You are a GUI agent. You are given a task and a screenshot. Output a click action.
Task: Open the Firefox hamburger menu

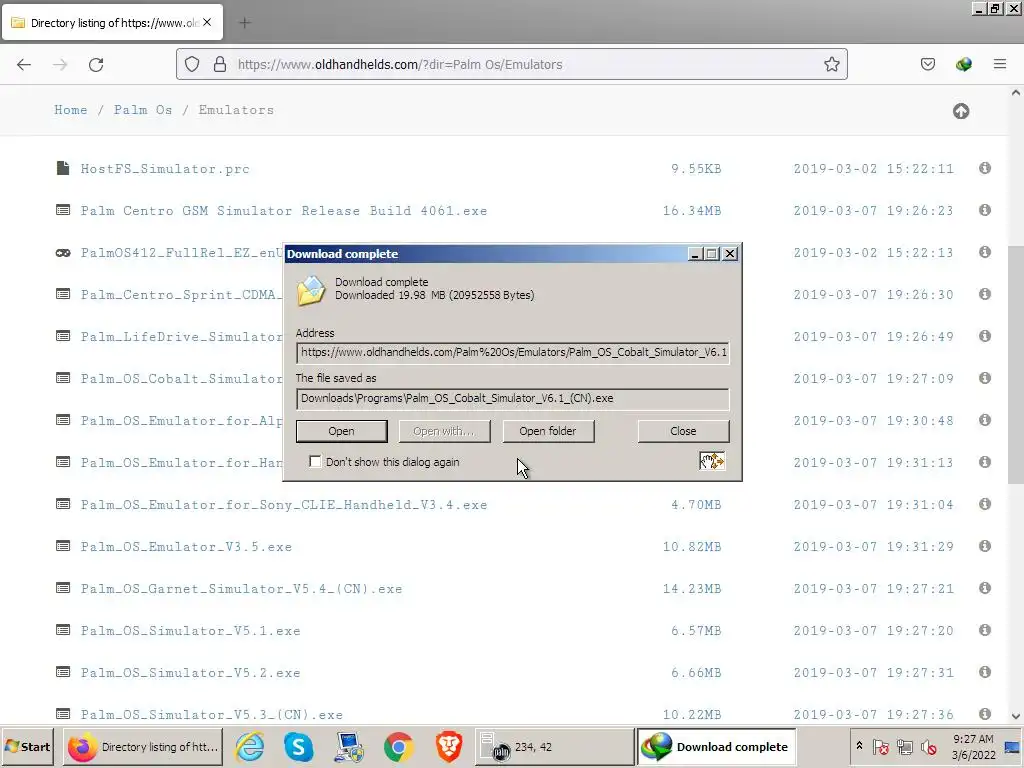(1000, 64)
